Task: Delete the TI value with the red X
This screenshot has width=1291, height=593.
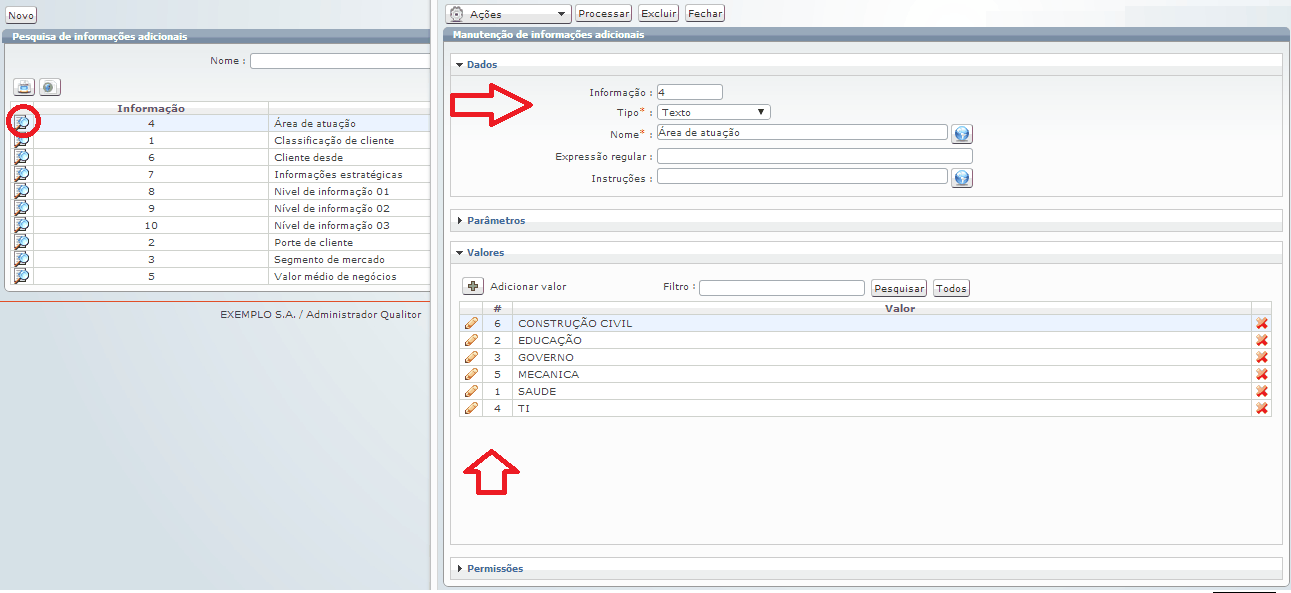Action: tap(1262, 408)
